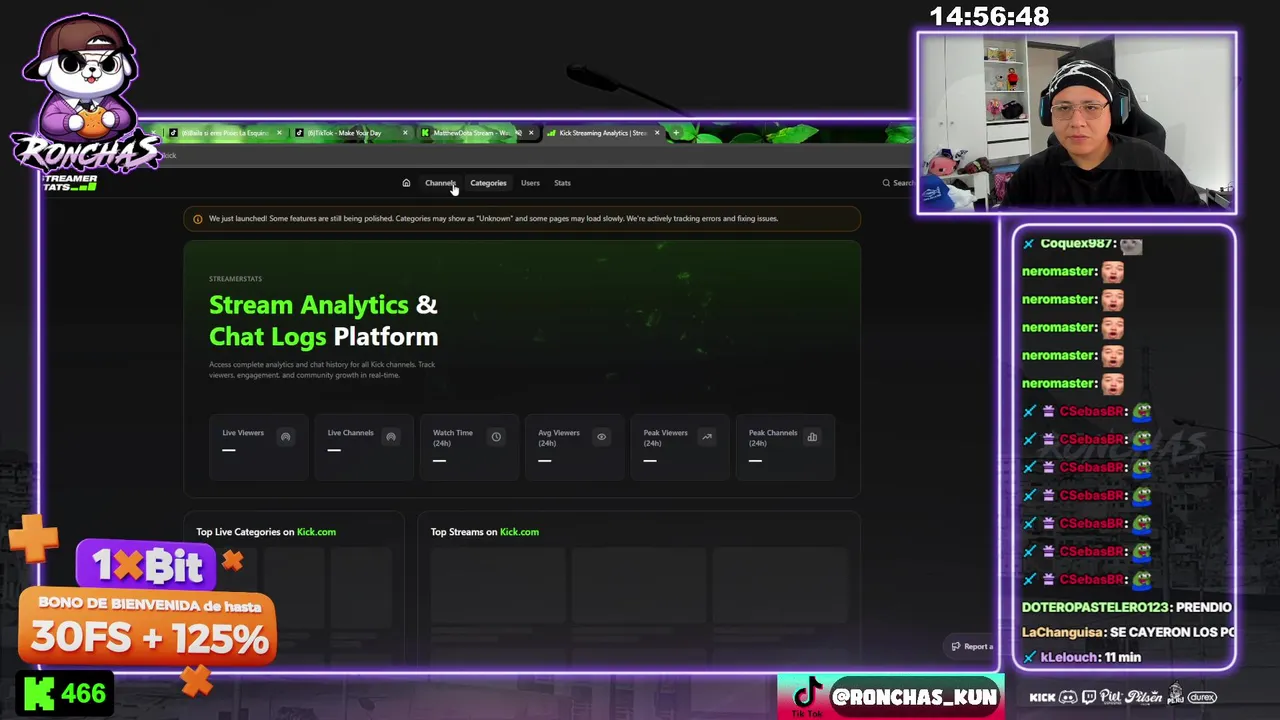This screenshot has height=720, width=1280.
Task: Click the Search field in site header
Action: pyautogui.click(x=898, y=183)
